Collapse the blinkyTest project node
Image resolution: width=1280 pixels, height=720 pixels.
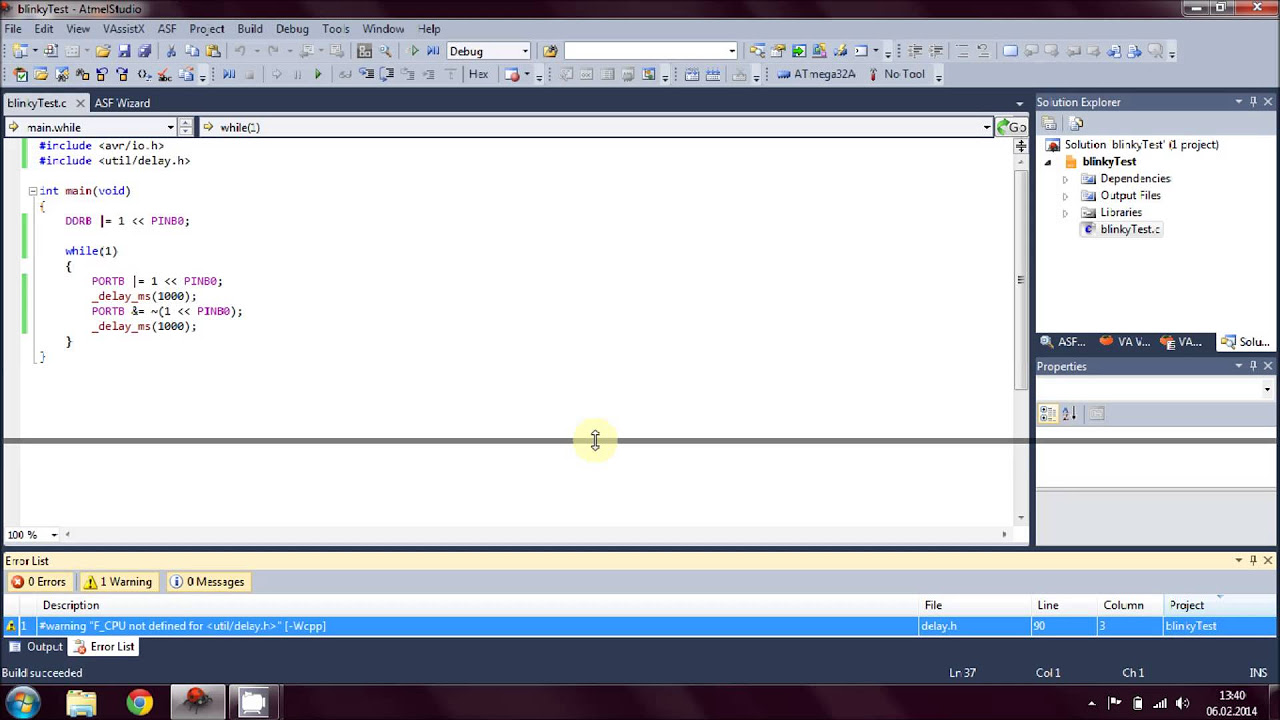pos(1048,162)
